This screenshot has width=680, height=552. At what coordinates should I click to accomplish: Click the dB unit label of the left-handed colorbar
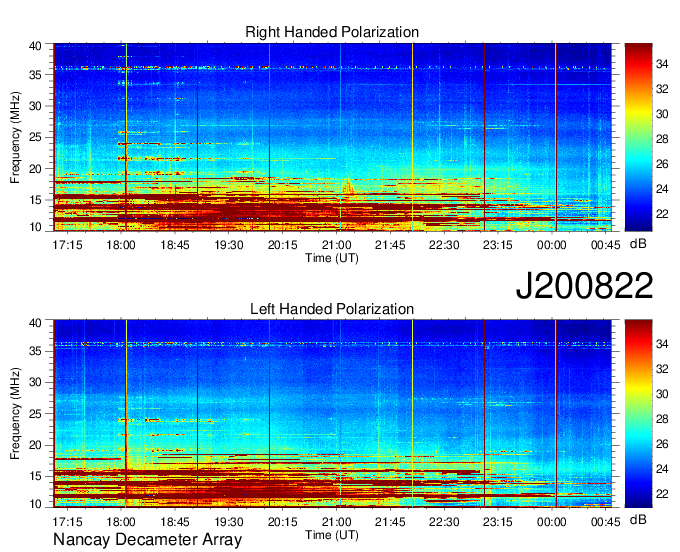(x=638, y=519)
